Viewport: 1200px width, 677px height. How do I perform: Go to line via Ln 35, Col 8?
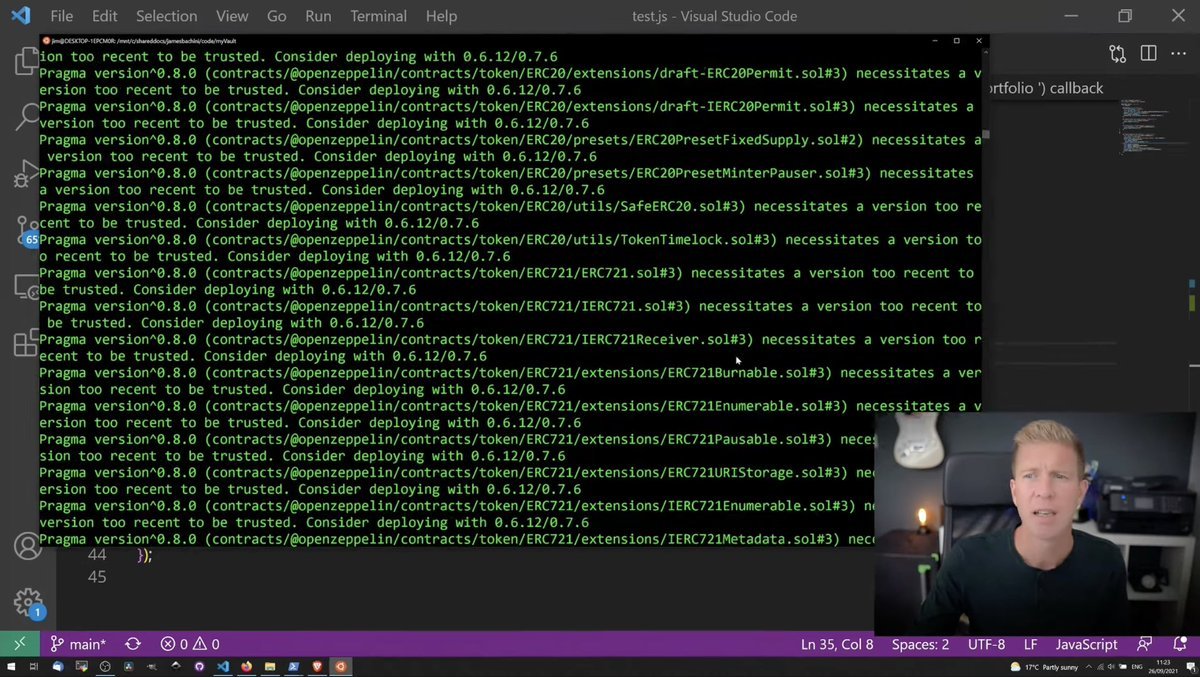pyautogui.click(x=837, y=644)
